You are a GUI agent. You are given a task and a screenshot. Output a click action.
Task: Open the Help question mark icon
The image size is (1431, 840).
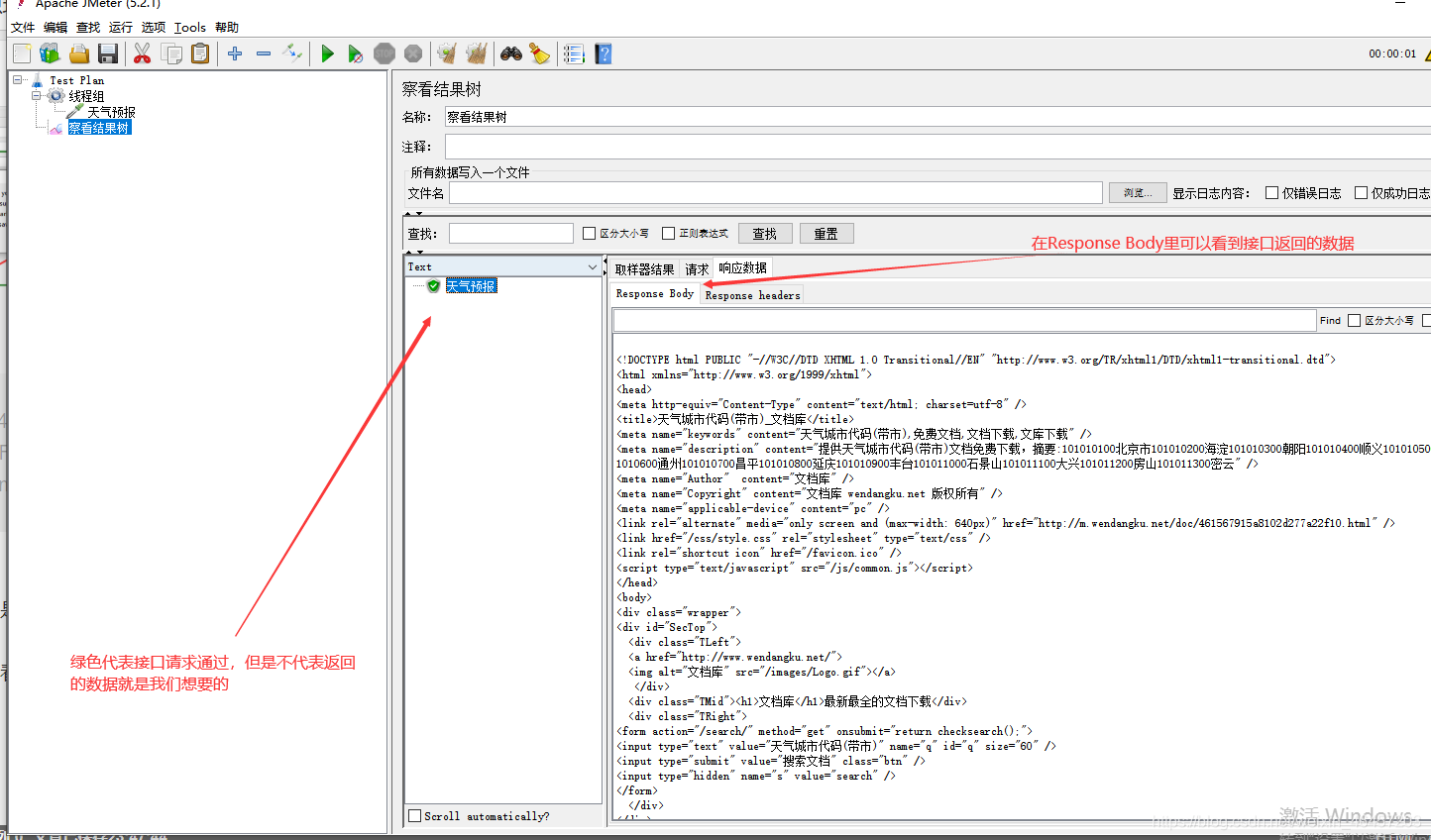(604, 53)
